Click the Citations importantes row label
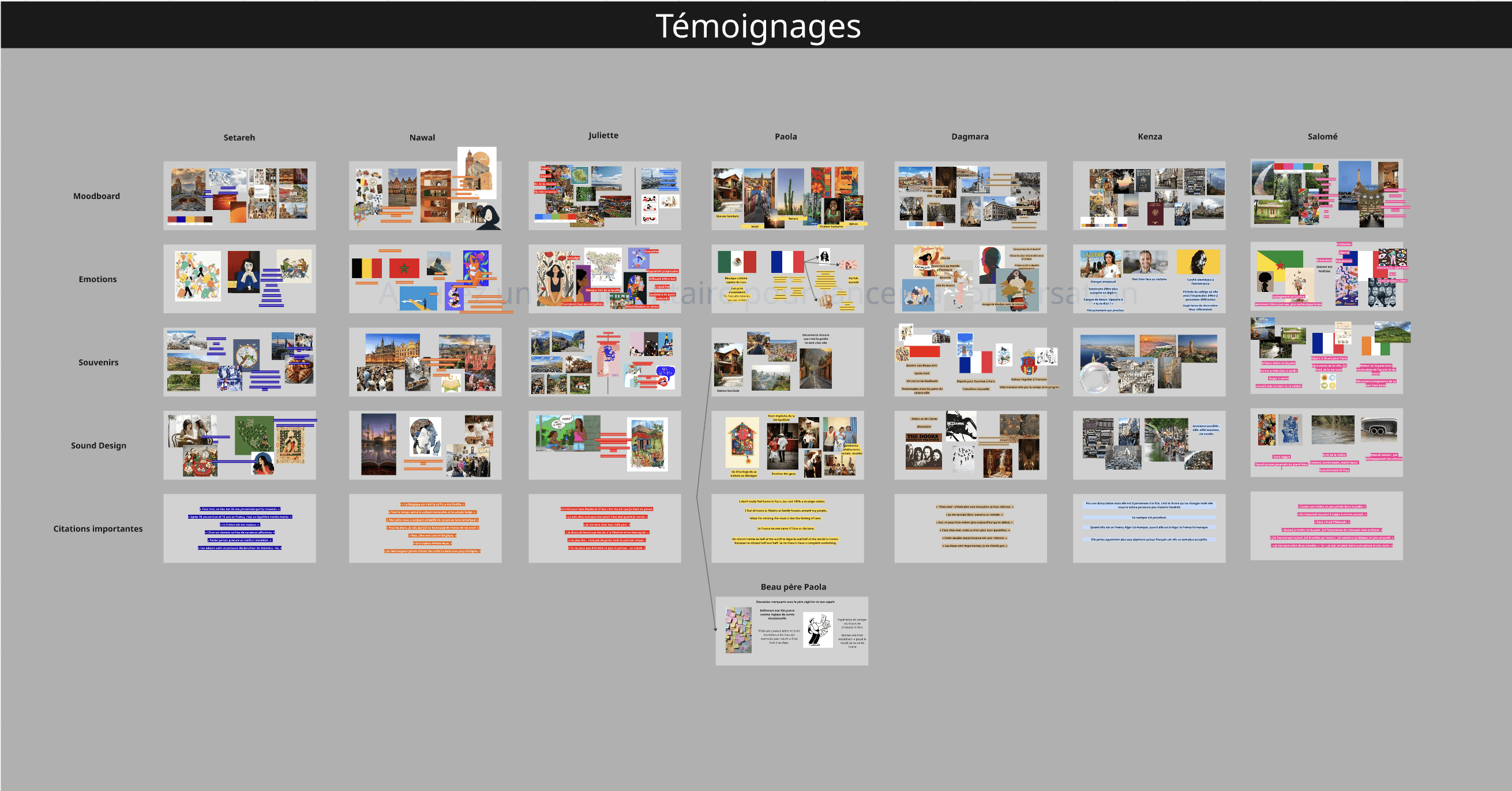The width and height of the screenshot is (1512, 791). pyautogui.click(x=98, y=528)
